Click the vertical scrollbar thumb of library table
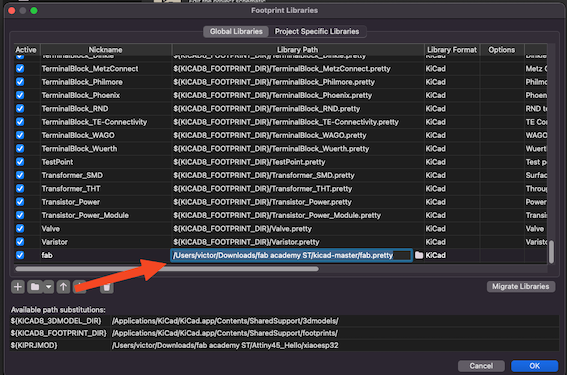 click(551, 252)
